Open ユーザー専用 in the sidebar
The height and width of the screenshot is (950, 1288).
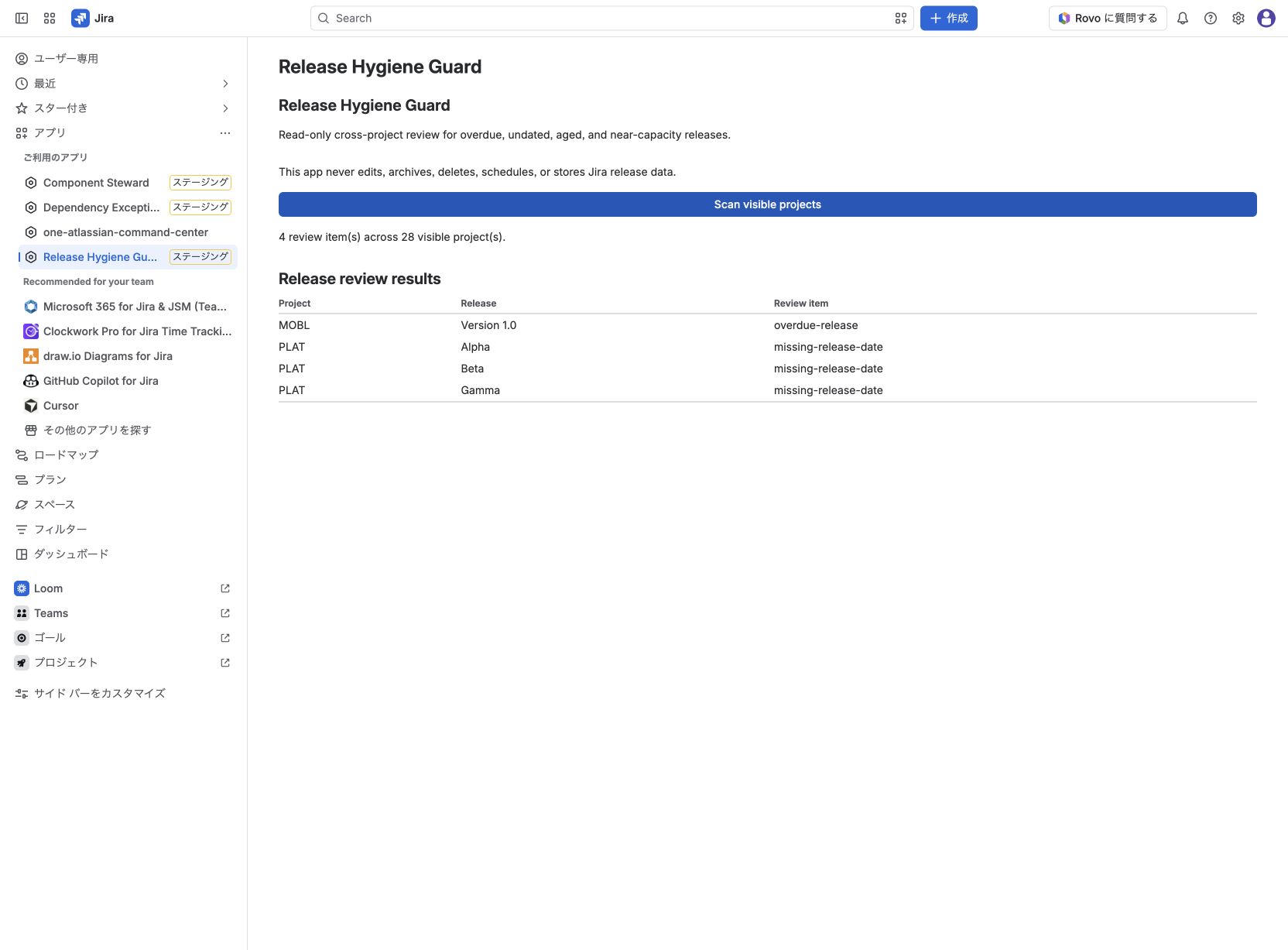124,59
